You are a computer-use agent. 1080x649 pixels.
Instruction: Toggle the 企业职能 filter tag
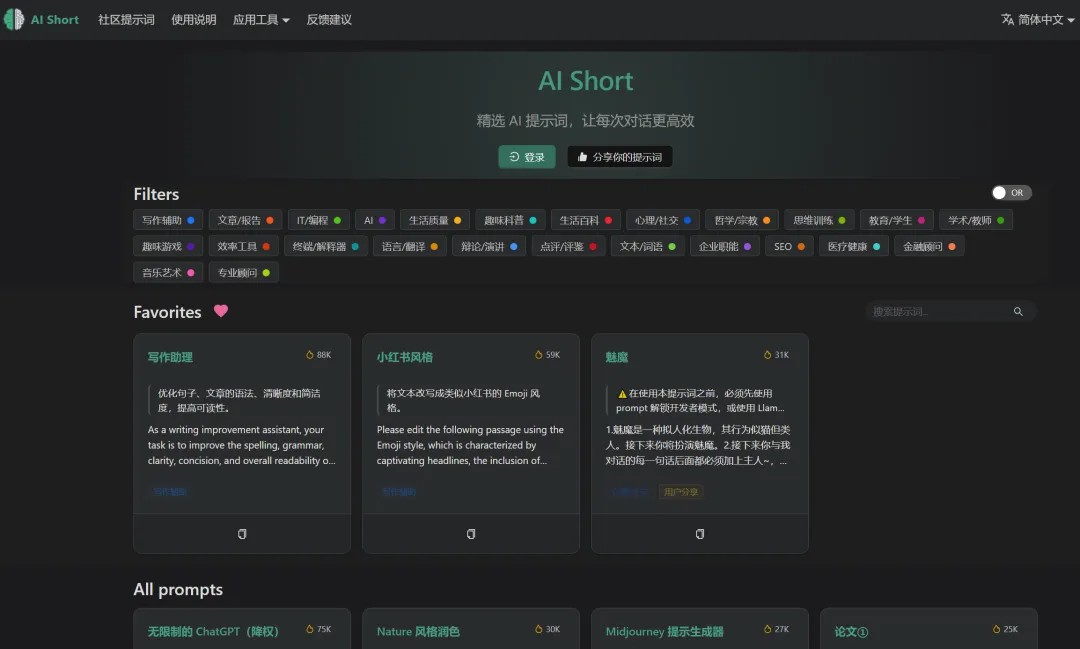tap(725, 247)
